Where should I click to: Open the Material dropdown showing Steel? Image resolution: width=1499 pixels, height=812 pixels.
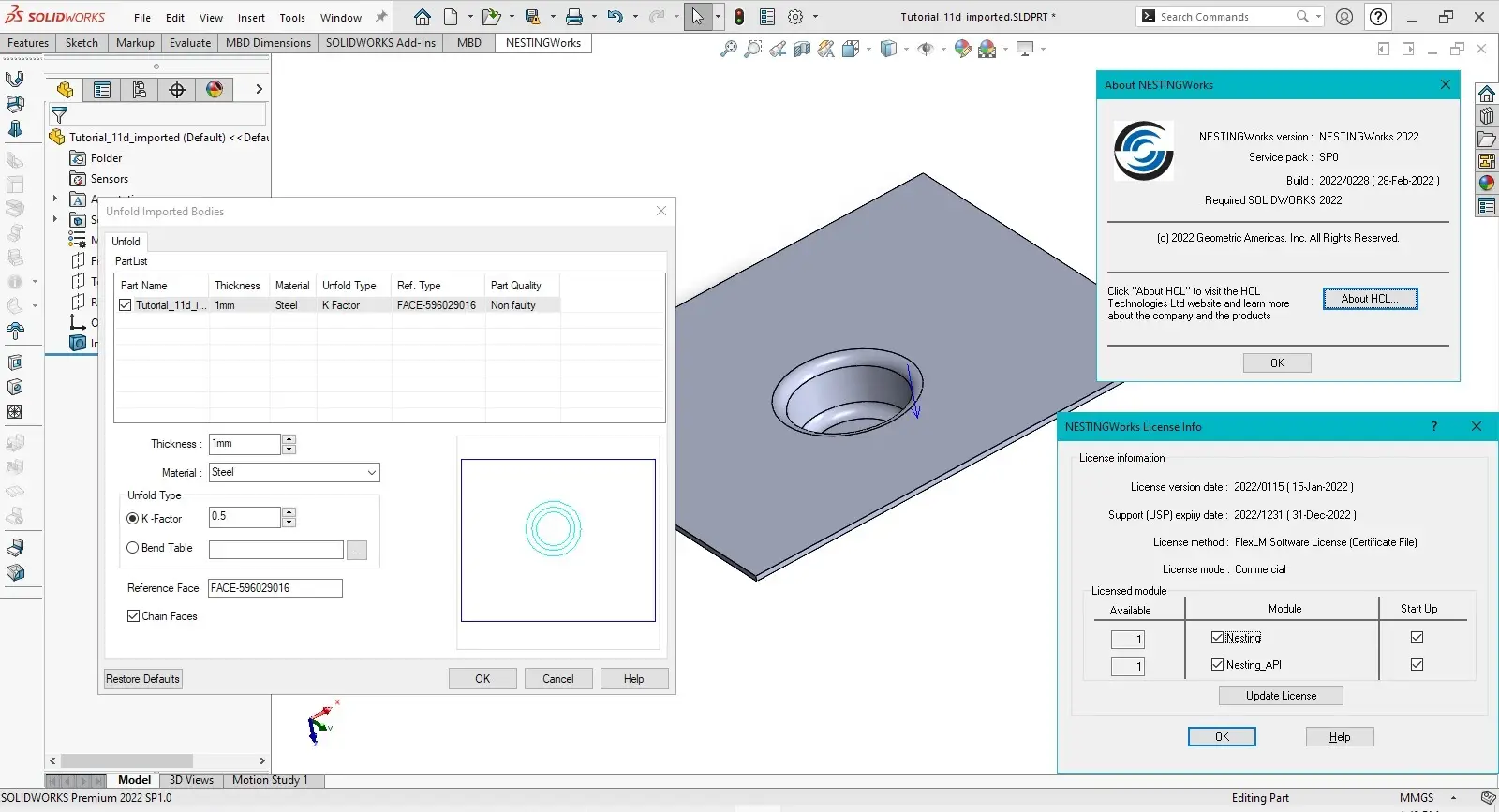pyautogui.click(x=293, y=473)
